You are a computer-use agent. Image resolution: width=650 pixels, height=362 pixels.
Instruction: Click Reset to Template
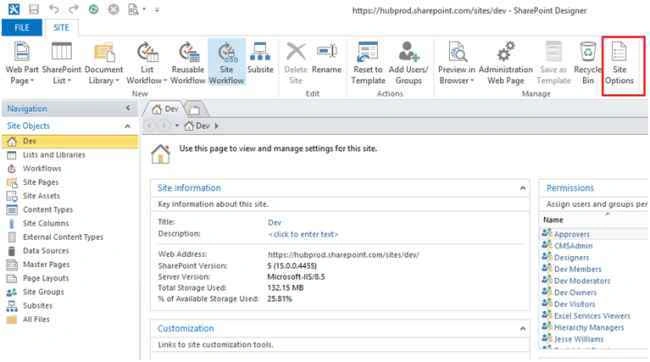pyautogui.click(x=368, y=63)
